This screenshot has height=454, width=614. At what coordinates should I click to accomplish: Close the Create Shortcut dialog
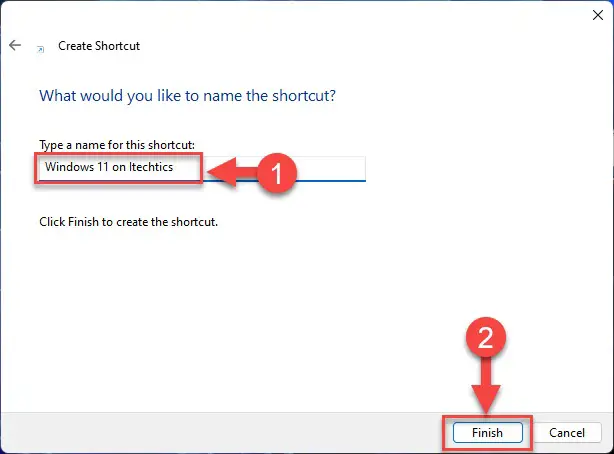coord(598,15)
